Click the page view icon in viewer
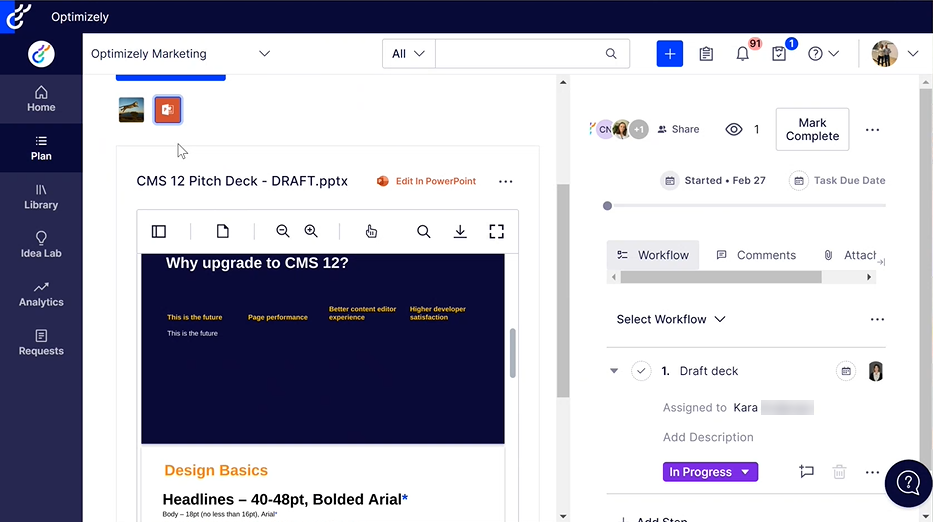 click(x=223, y=232)
